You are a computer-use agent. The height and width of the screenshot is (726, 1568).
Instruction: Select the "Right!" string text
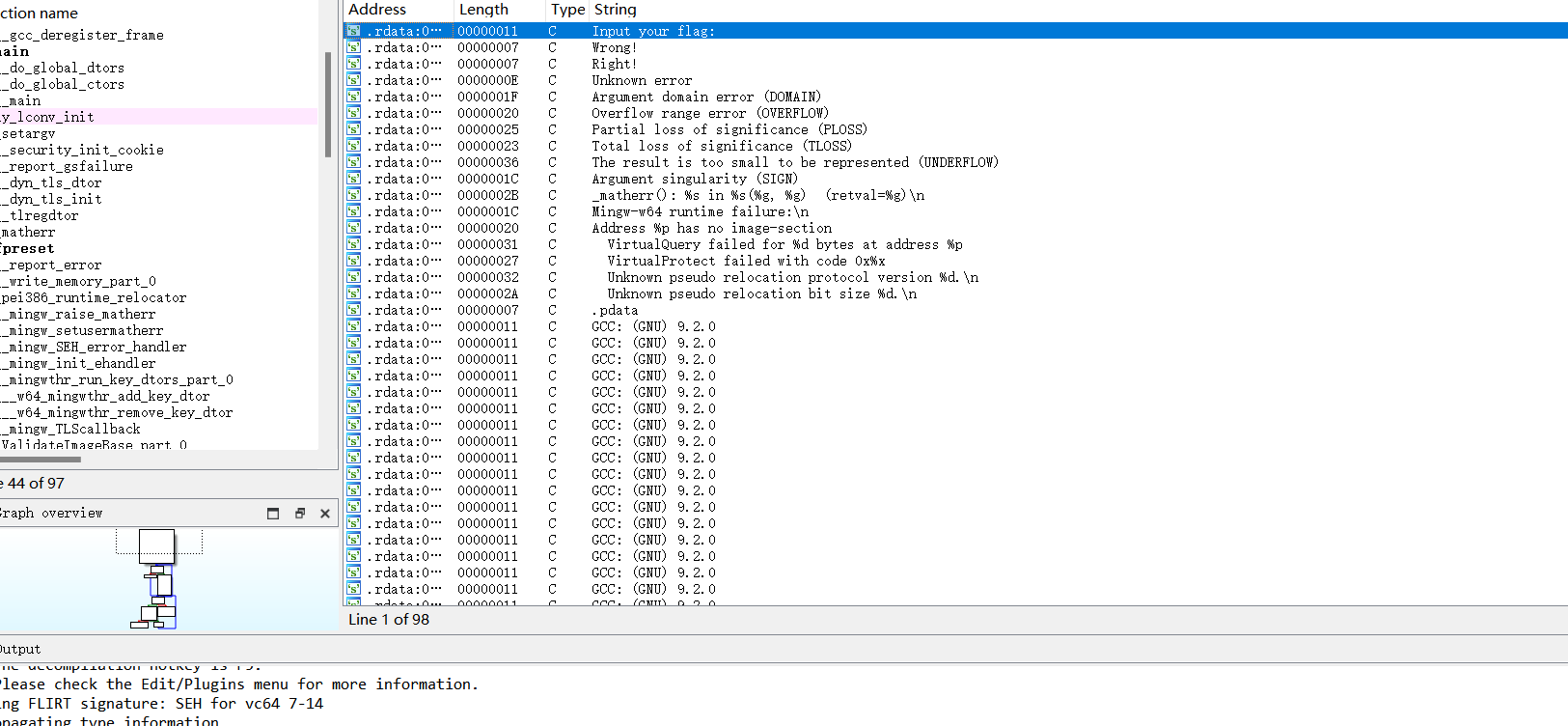pyautogui.click(x=614, y=64)
